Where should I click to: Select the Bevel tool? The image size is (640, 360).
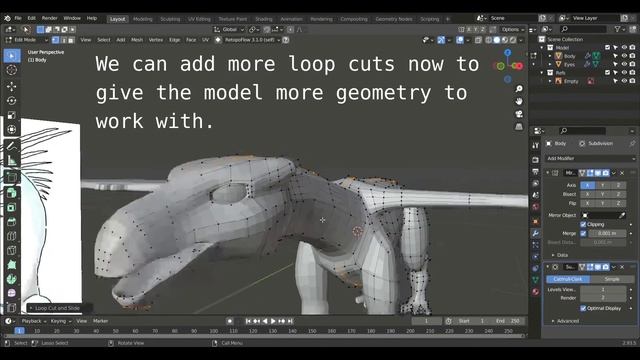(x=11, y=222)
